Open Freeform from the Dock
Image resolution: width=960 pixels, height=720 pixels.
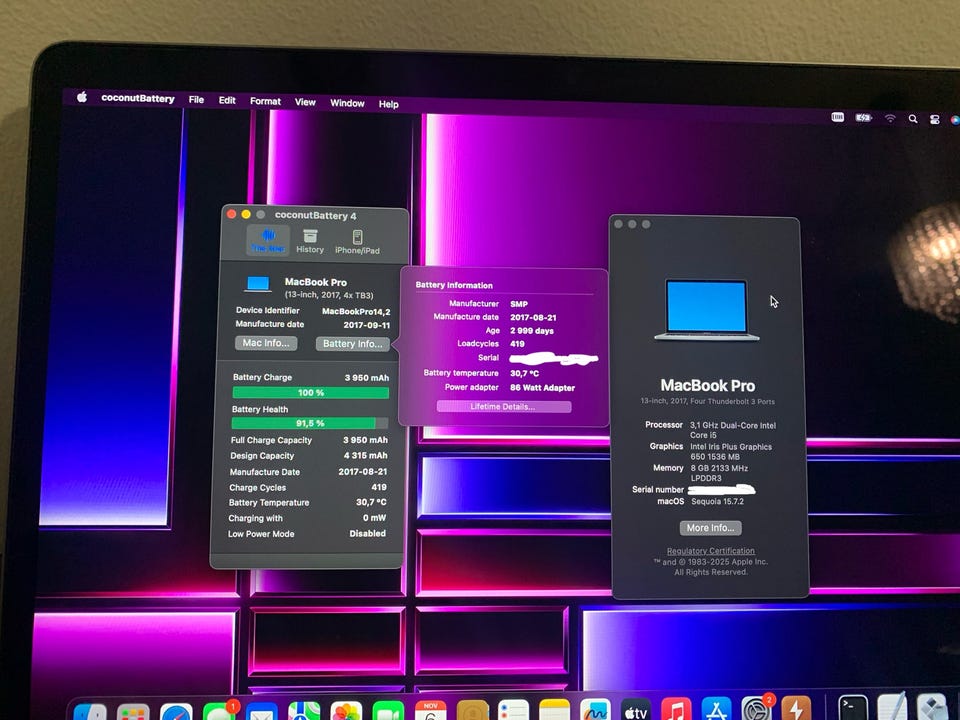click(x=596, y=710)
